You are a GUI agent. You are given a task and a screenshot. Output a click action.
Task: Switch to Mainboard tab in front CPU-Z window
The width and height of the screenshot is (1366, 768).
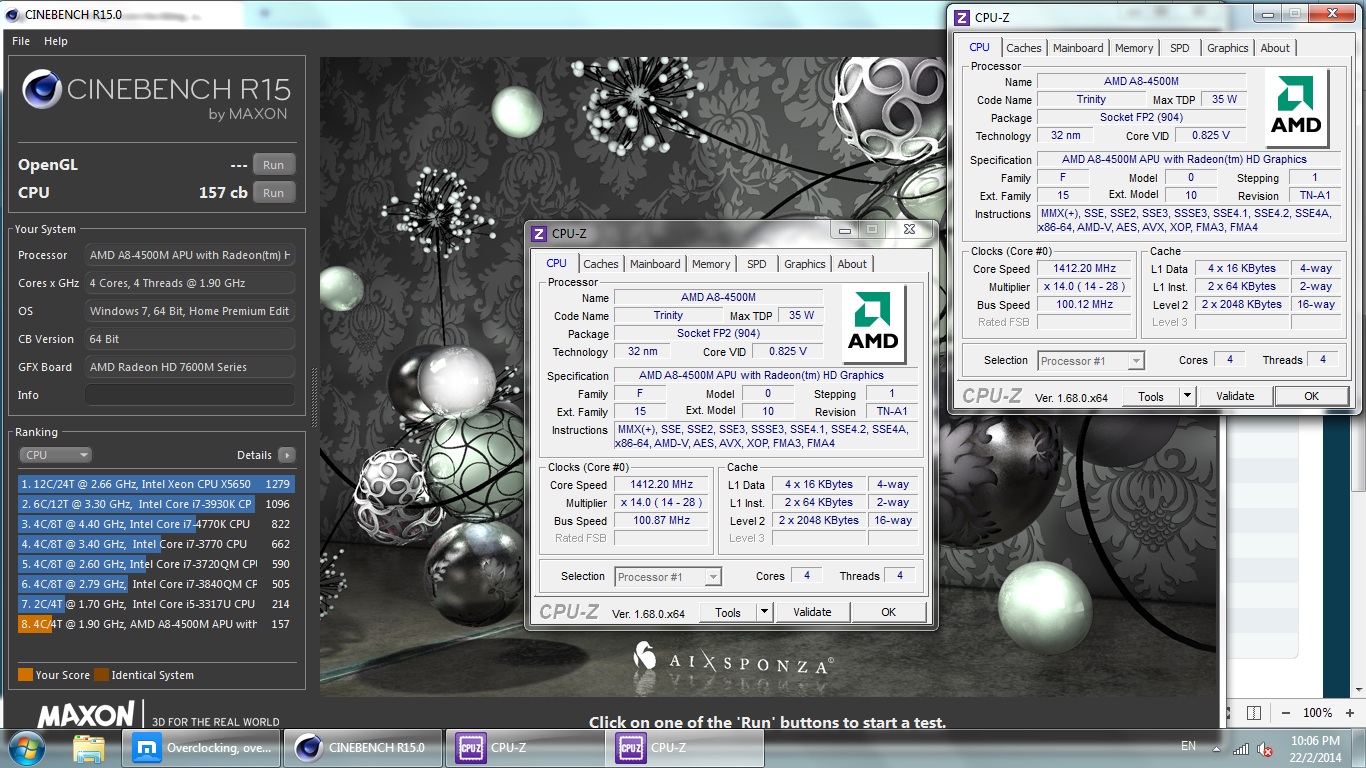click(655, 264)
